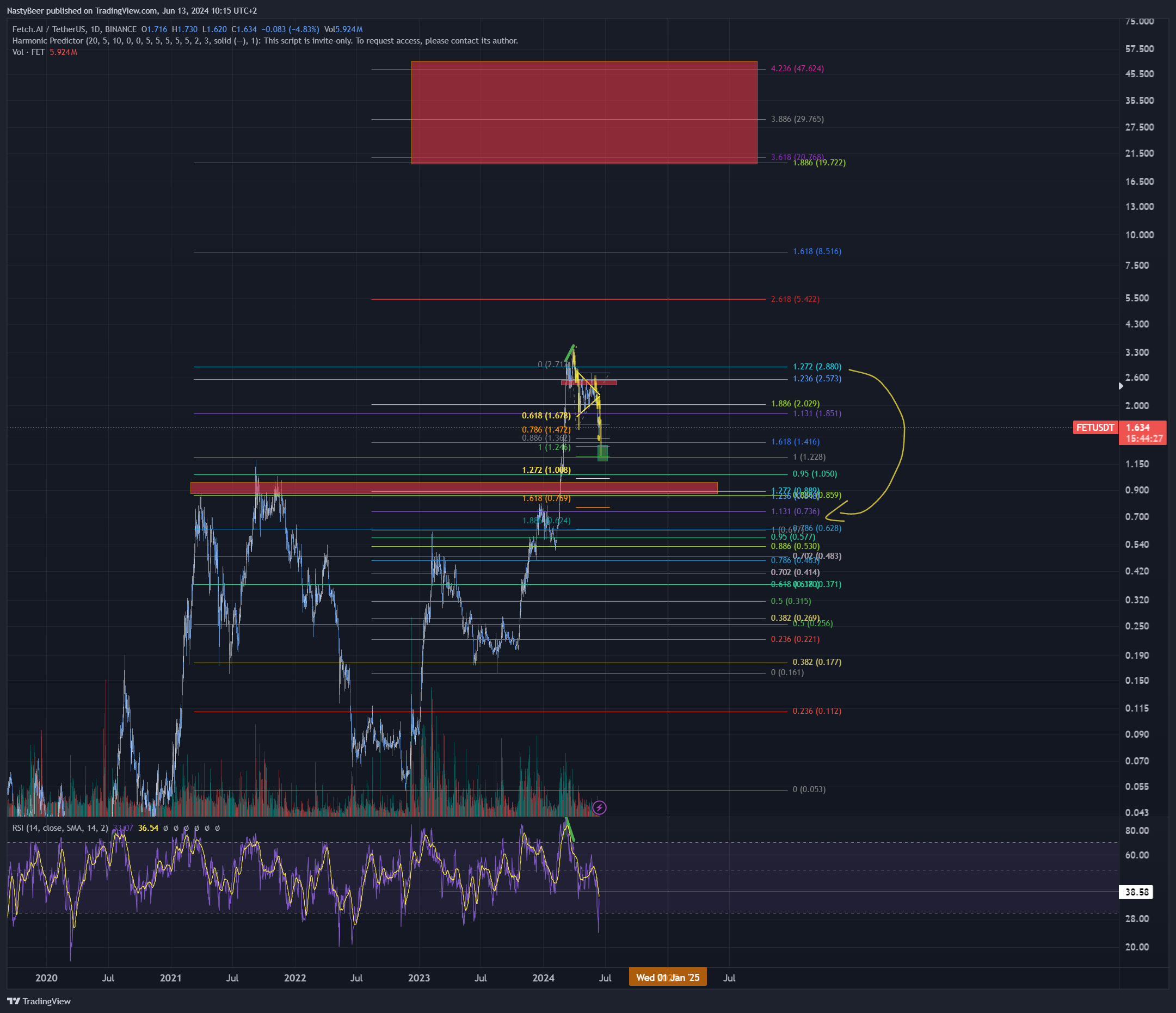The width and height of the screenshot is (1176, 1013).
Task: Click the RSI 38.58 value label
Action: [1137, 892]
